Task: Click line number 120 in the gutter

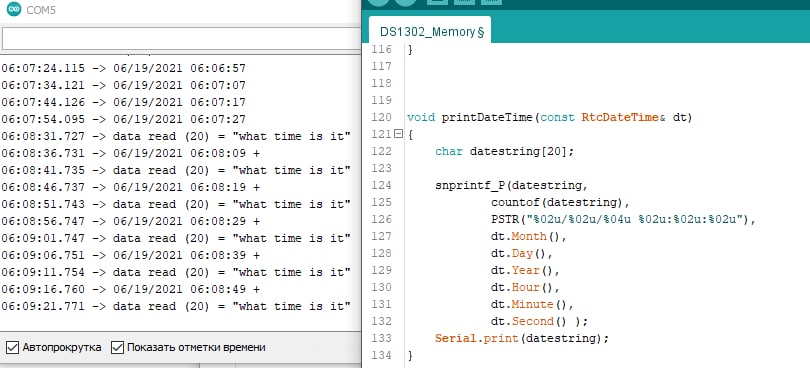Action: pos(382,117)
